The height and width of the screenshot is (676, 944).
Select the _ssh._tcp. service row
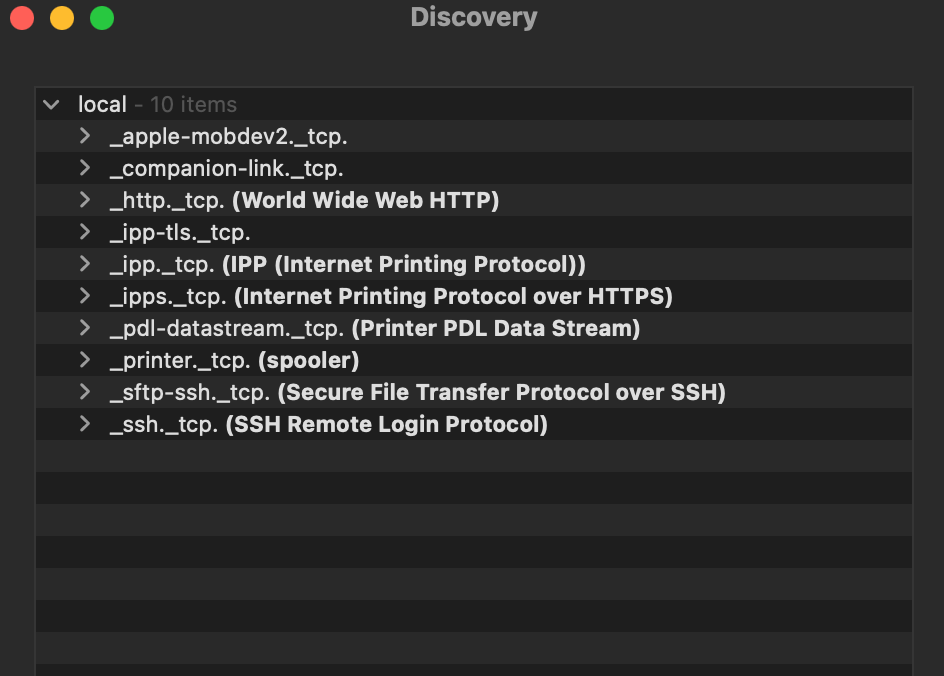(474, 424)
